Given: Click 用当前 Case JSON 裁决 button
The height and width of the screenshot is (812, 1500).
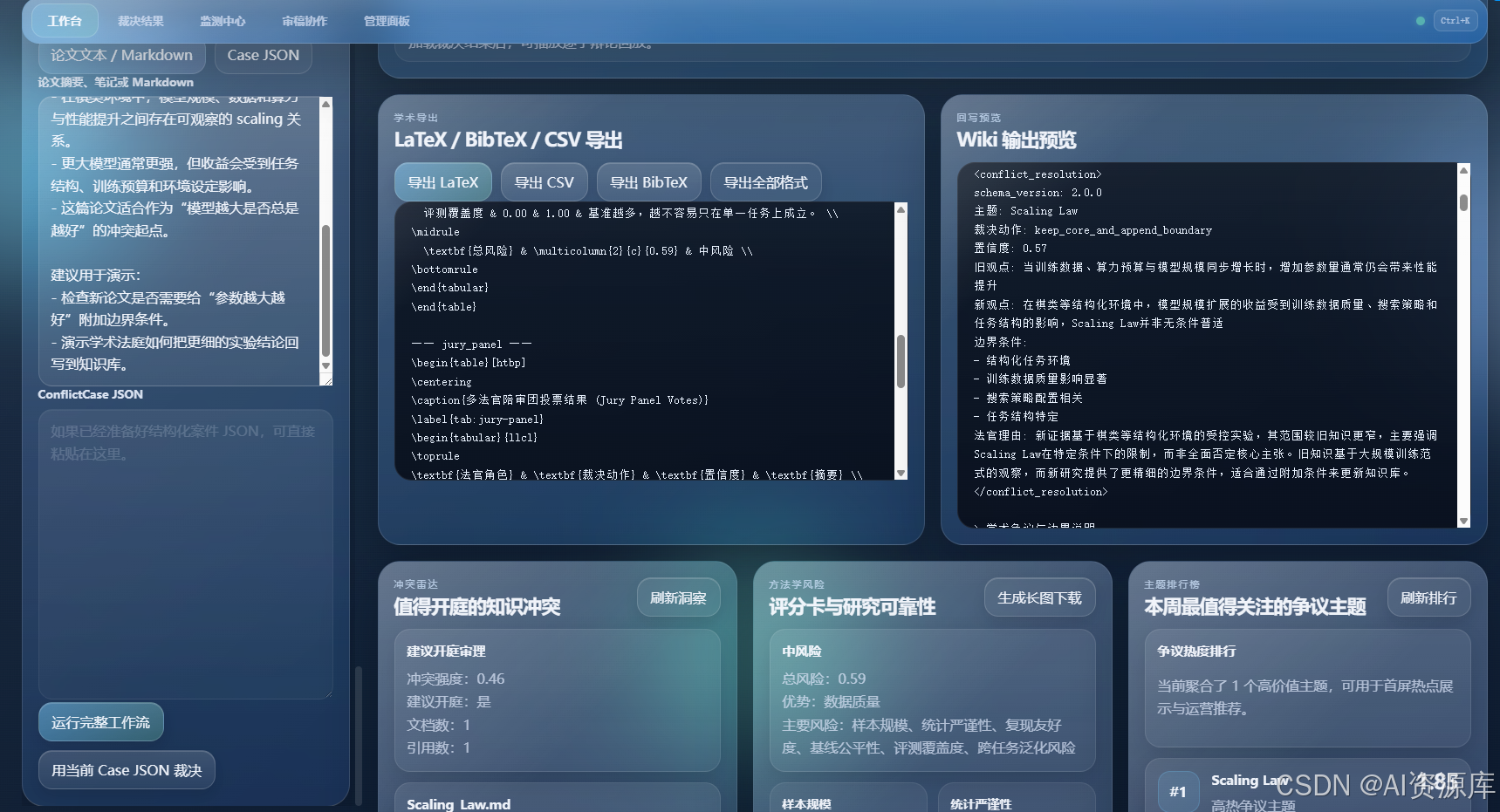Looking at the screenshot, I should tap(127, 770).
